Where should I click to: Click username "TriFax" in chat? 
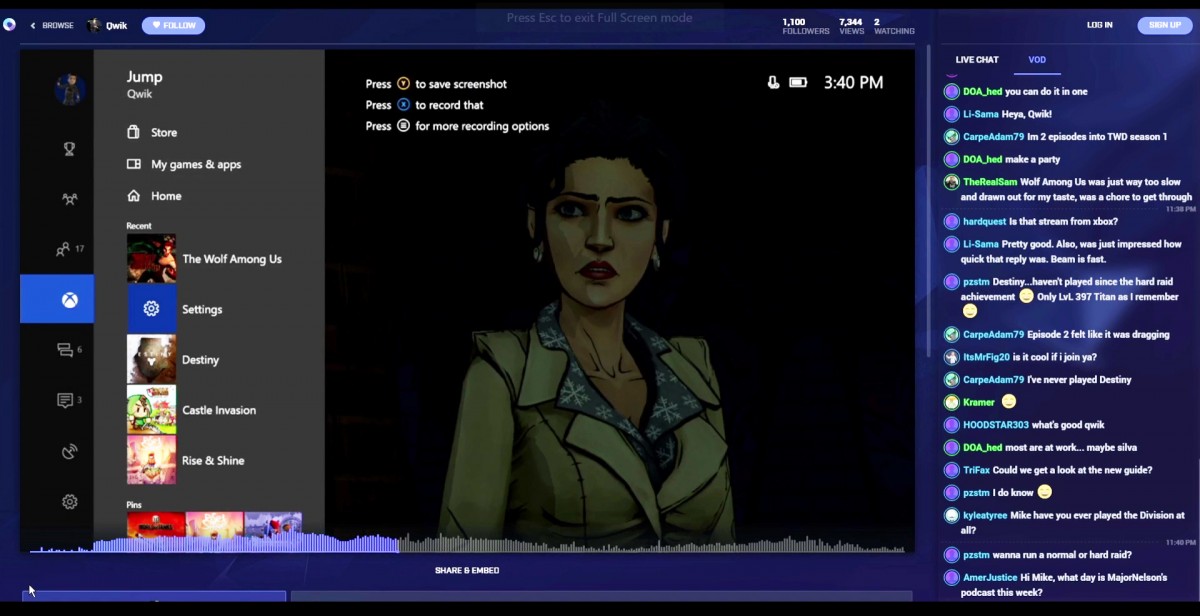click(976, 470)
